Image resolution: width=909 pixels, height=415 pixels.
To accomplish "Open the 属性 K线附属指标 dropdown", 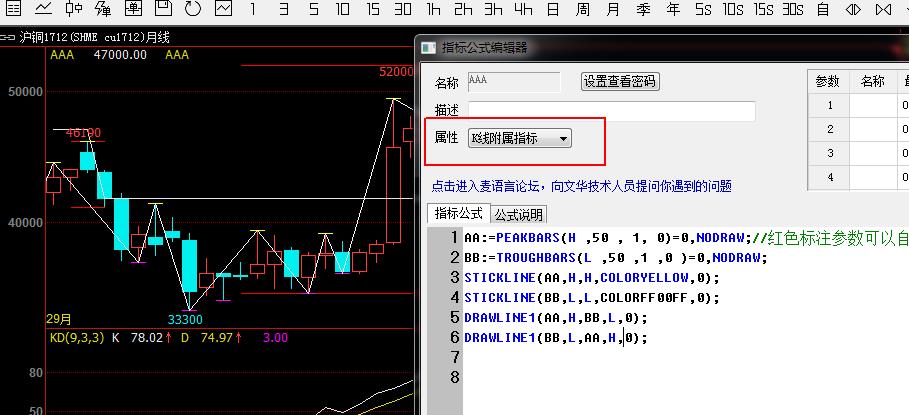I will (520, 138).
